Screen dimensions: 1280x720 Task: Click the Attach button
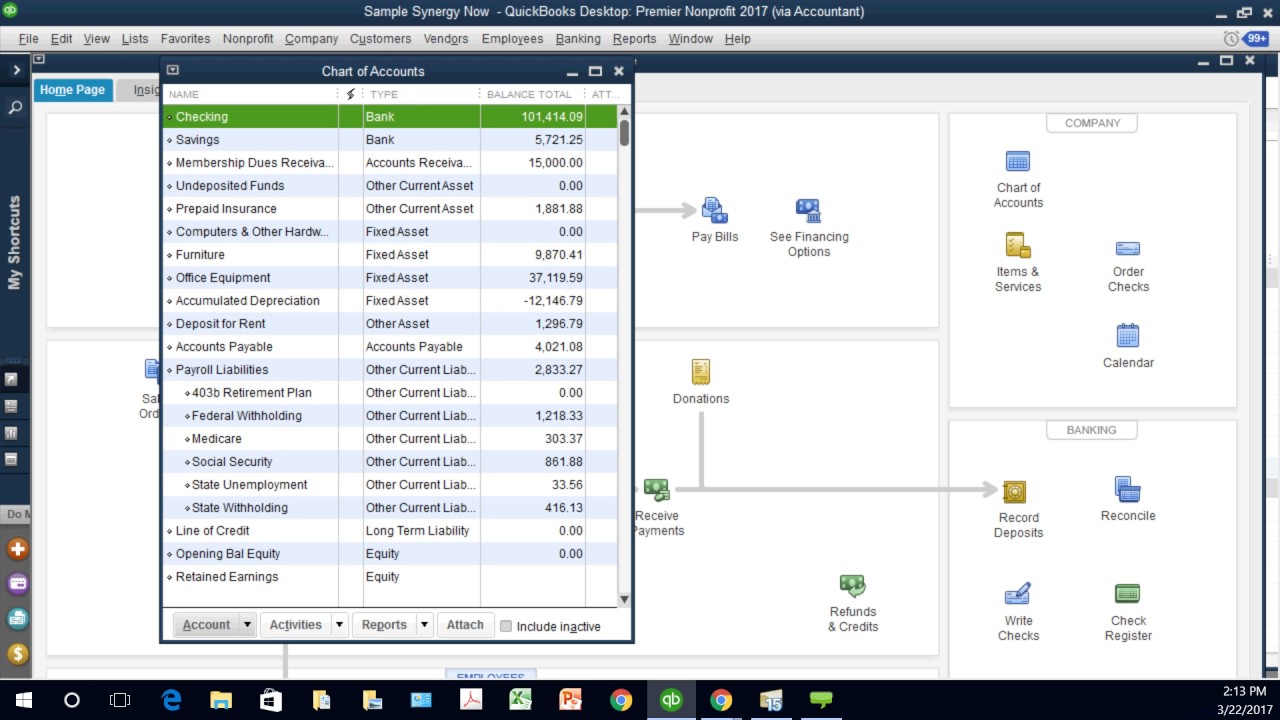point(465,625)
